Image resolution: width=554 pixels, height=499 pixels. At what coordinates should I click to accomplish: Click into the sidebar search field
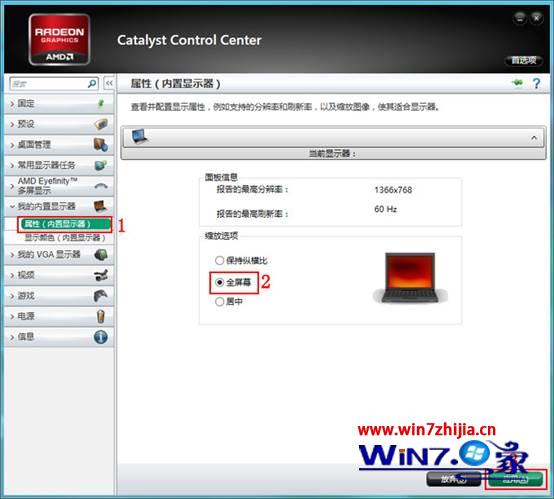(x=49, y=84)
